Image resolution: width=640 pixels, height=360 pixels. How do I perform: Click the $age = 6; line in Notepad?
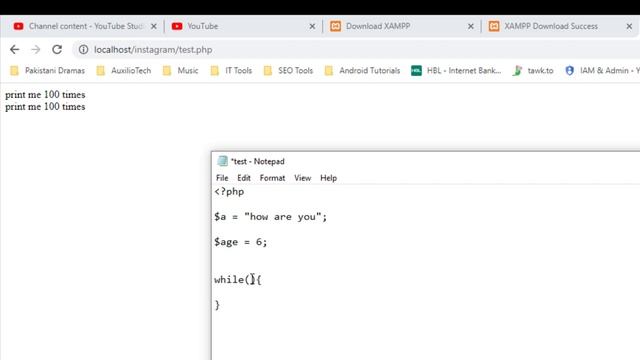coord(240,242)
